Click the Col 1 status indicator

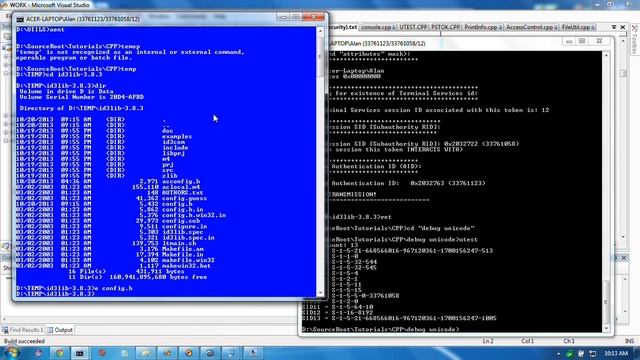527,341
